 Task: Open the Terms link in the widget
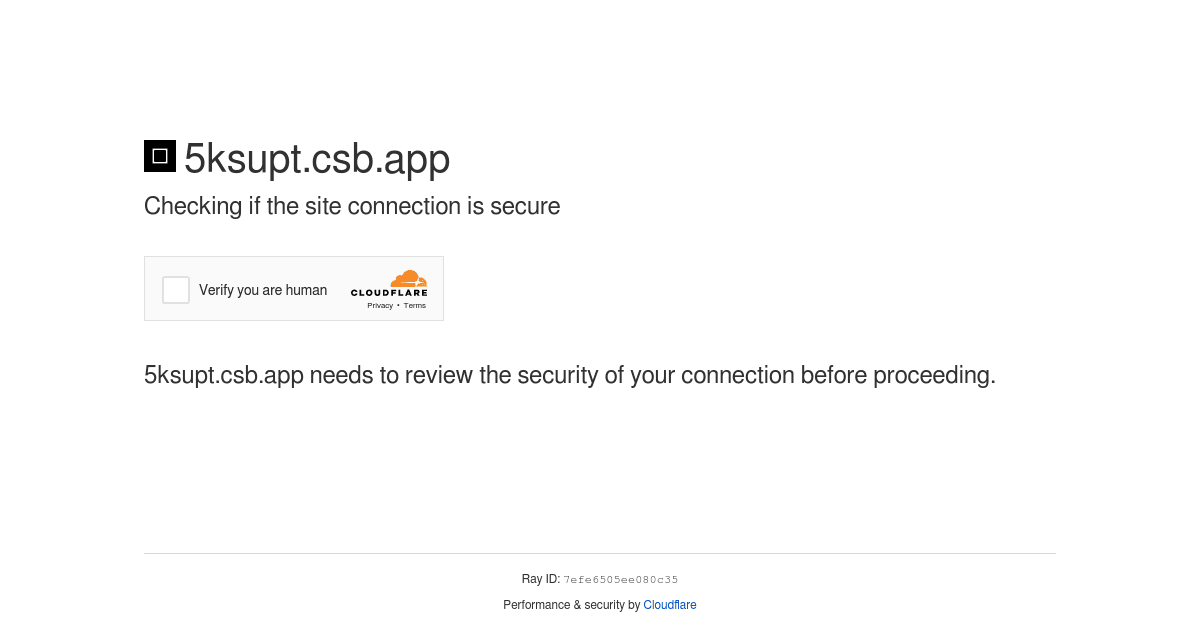point(415,306)
